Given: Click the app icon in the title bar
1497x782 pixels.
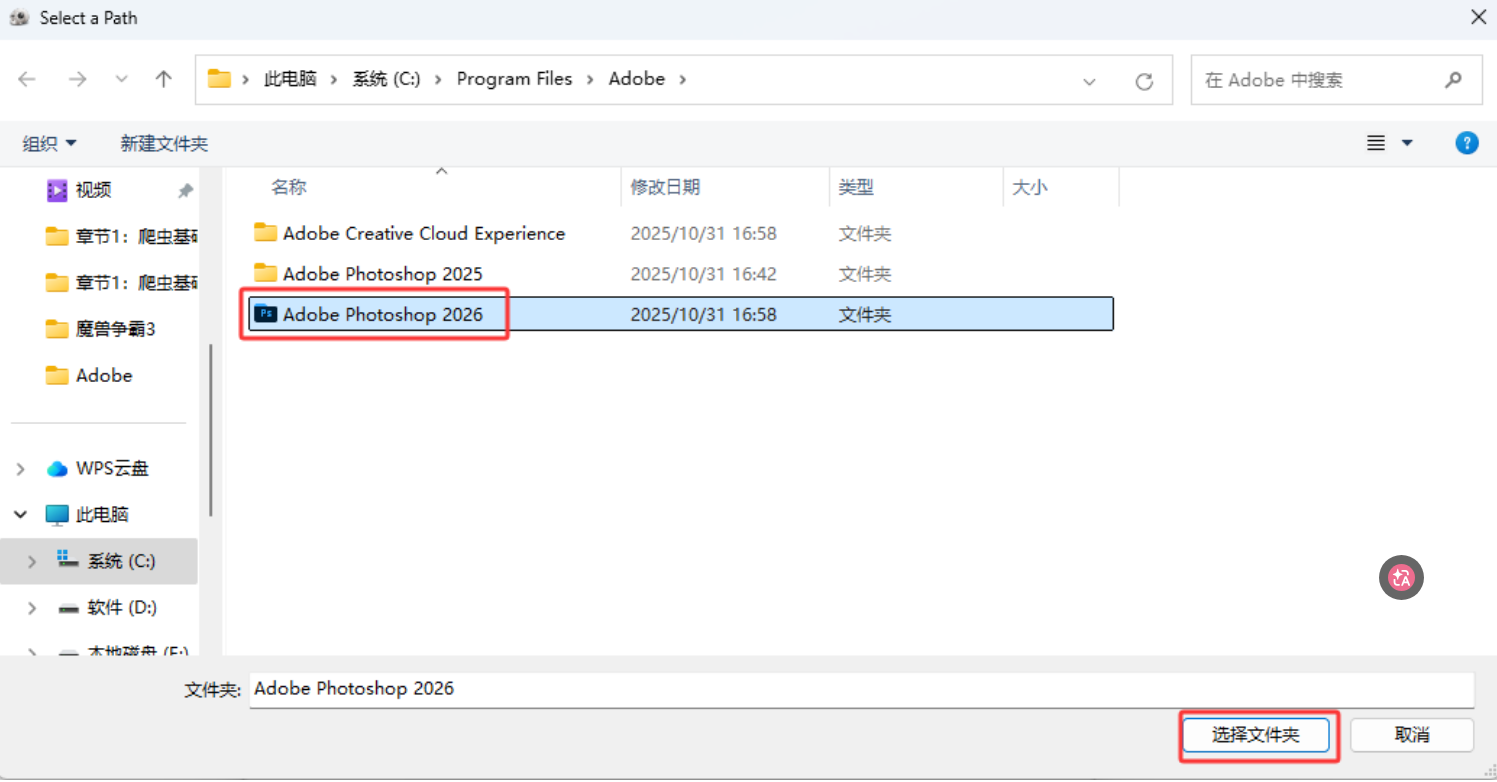Looking at the screenshot, I should [19, 18].
